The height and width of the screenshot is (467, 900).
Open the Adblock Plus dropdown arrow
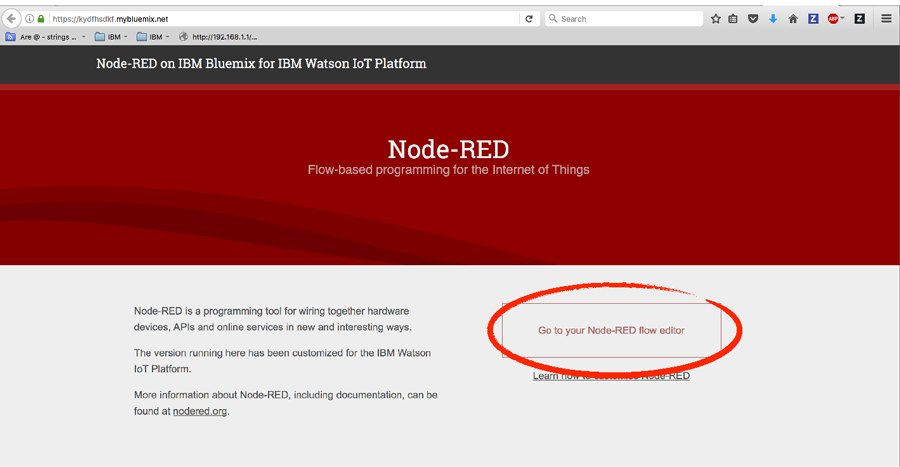click(x=843, y=18)
